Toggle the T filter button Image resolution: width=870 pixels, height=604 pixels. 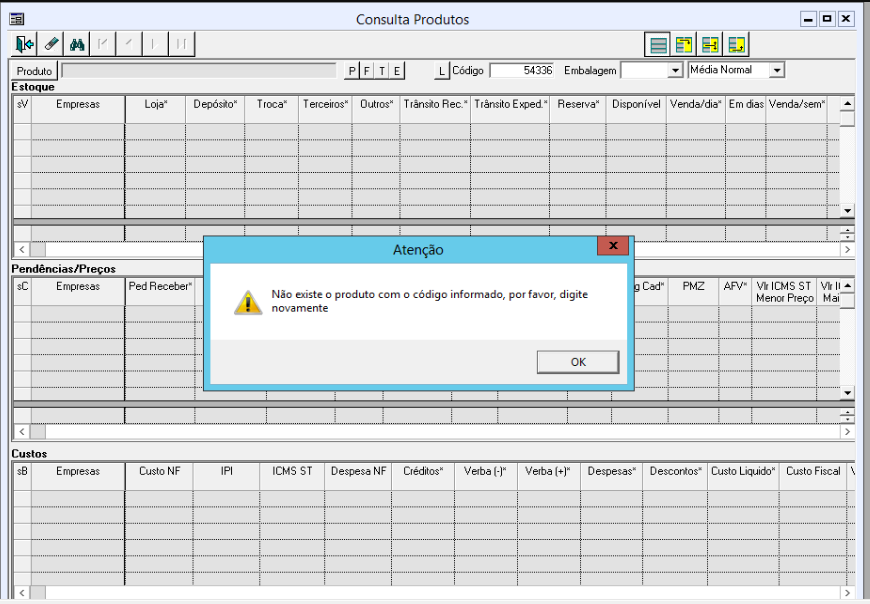point(382,71)
